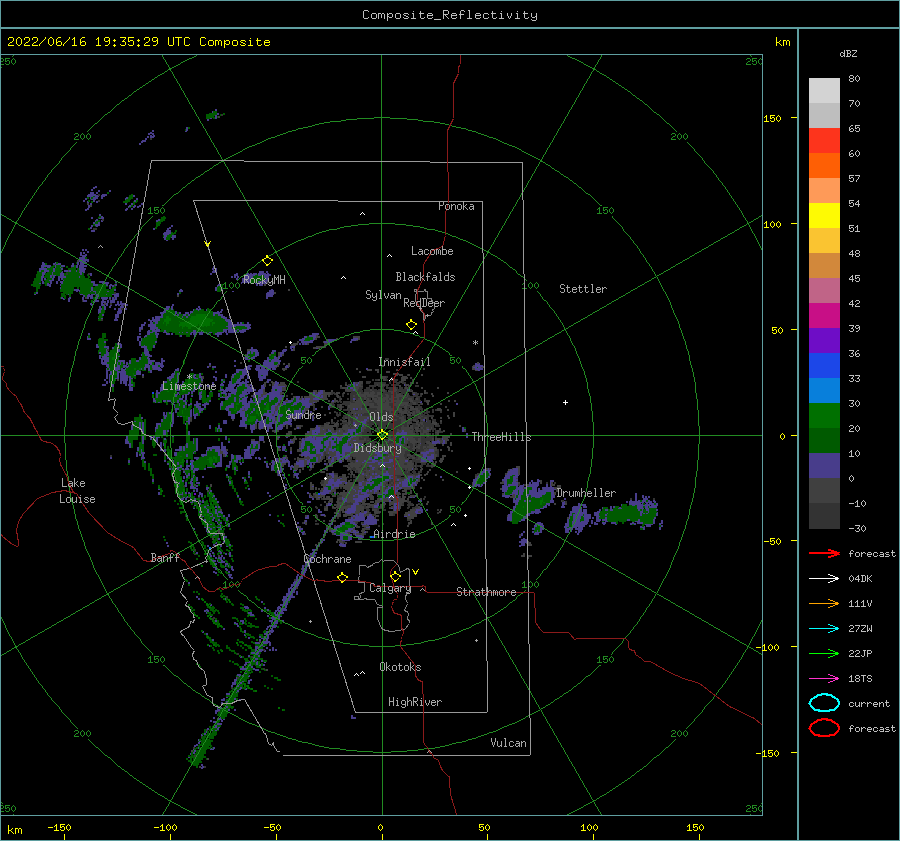This screenshot has width=900, height=841.
Task: Select the Strathmore label
Action: [486, 592]
